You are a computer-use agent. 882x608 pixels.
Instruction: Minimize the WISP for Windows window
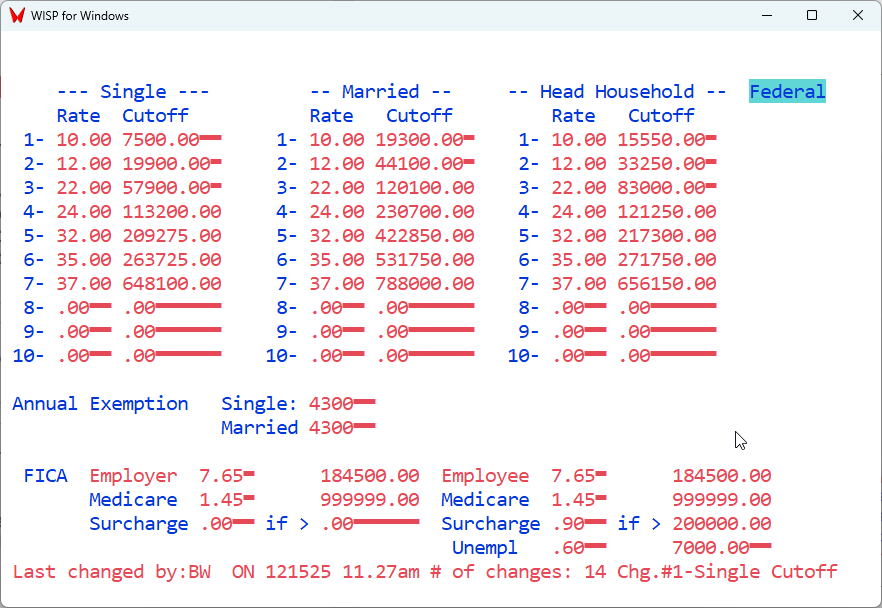(x=766, y=16)
